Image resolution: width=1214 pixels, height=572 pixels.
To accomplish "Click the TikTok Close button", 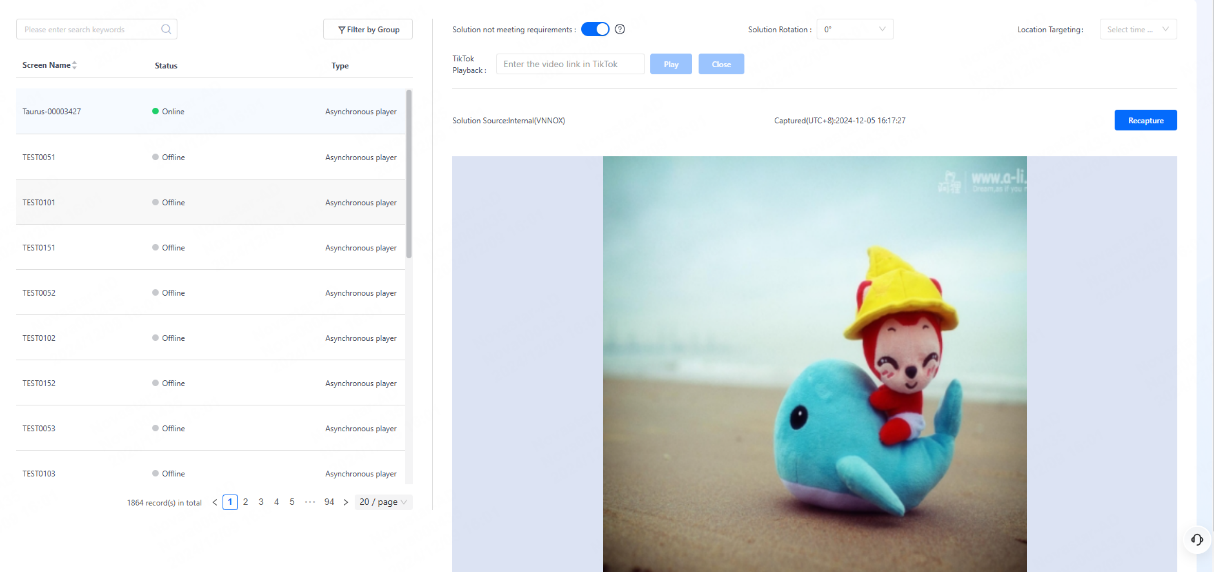I will [x=721, y=64].
